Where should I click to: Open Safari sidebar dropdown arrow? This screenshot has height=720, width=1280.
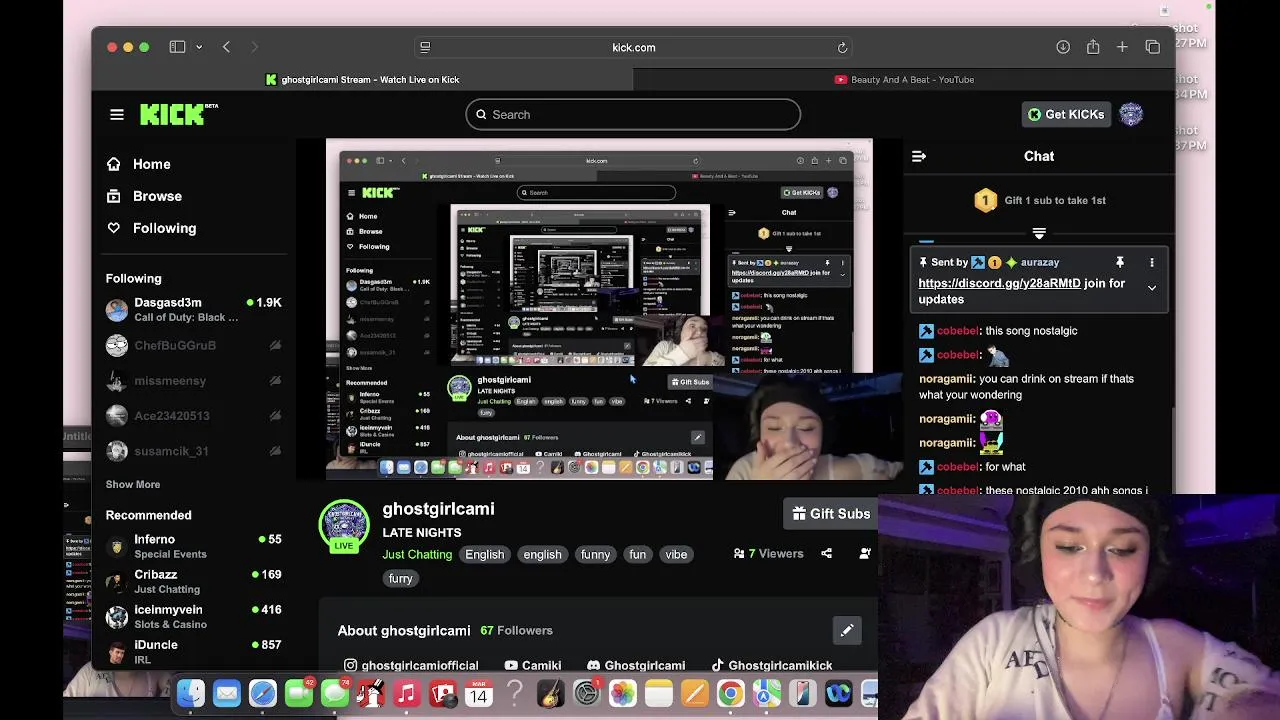(199, 47)
